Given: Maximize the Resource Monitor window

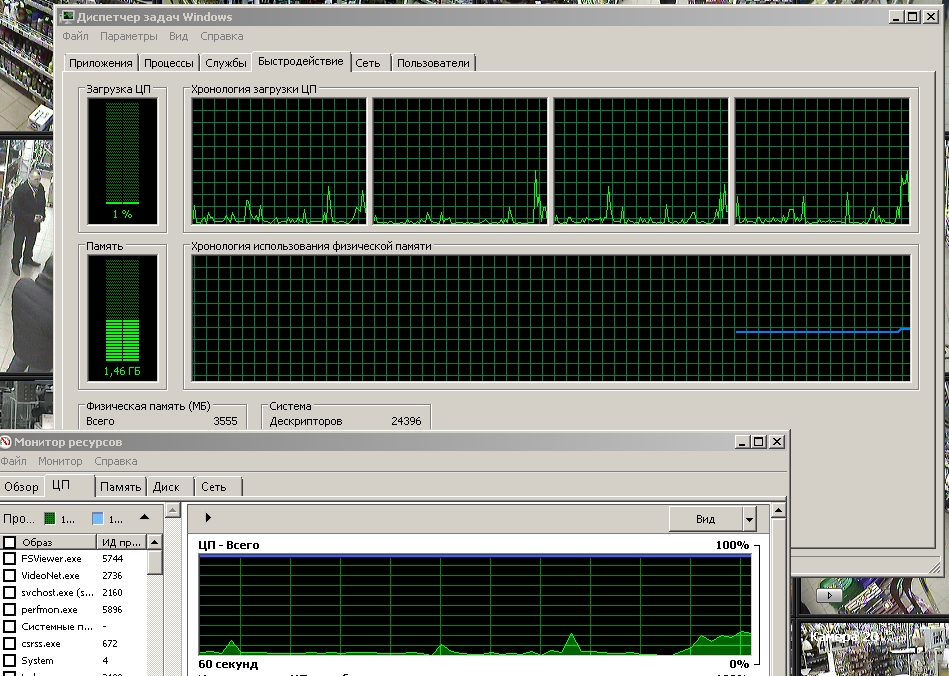Looking at the screenshot, I should pos(759,442).
